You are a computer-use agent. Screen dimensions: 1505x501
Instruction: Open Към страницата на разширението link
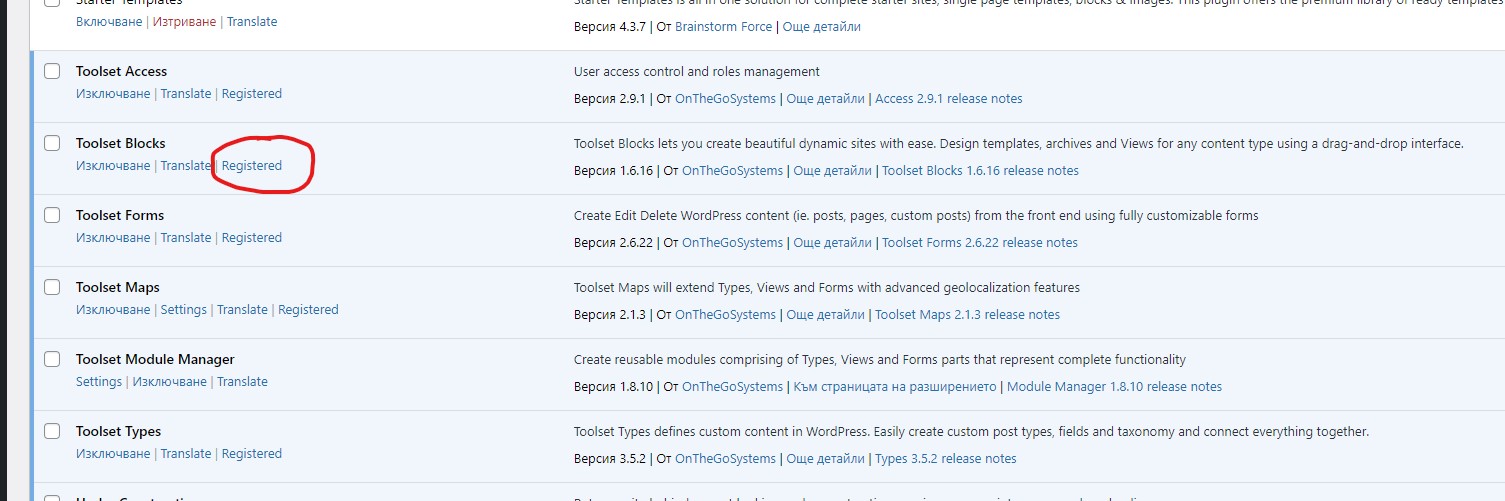coord(895,386)
